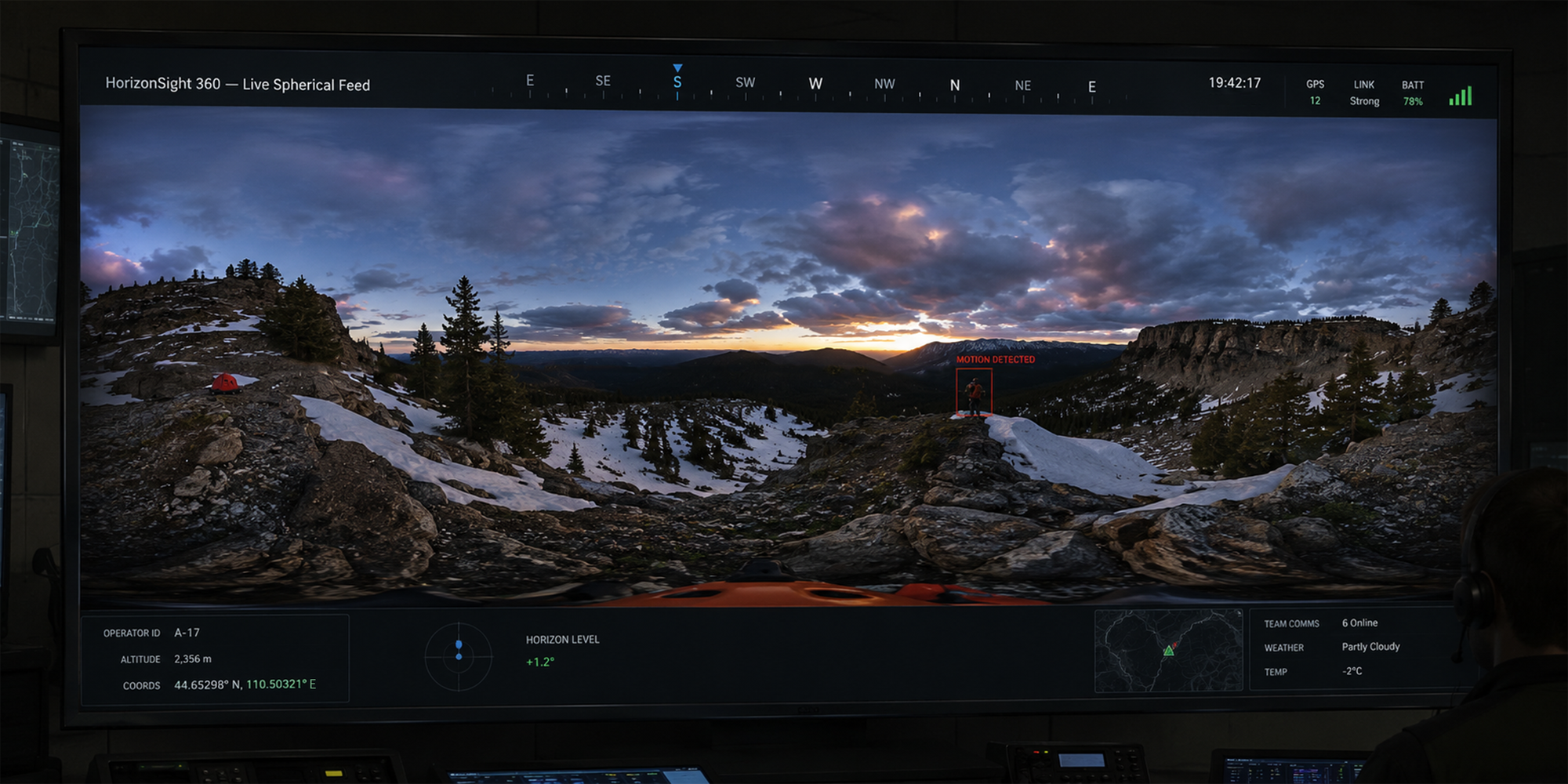Click the GPS satellite count 12
1568x784 pixels.
1315,101
